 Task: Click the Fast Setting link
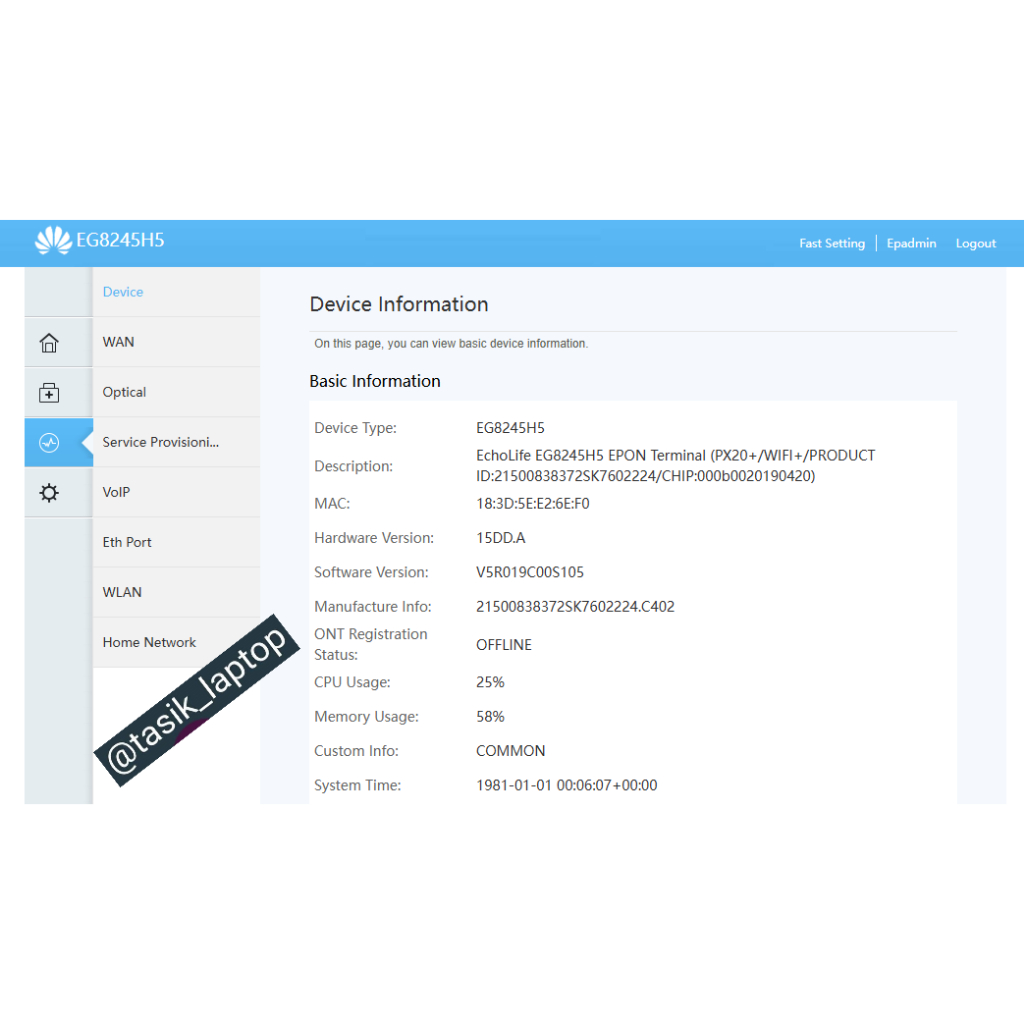(831, 244)
